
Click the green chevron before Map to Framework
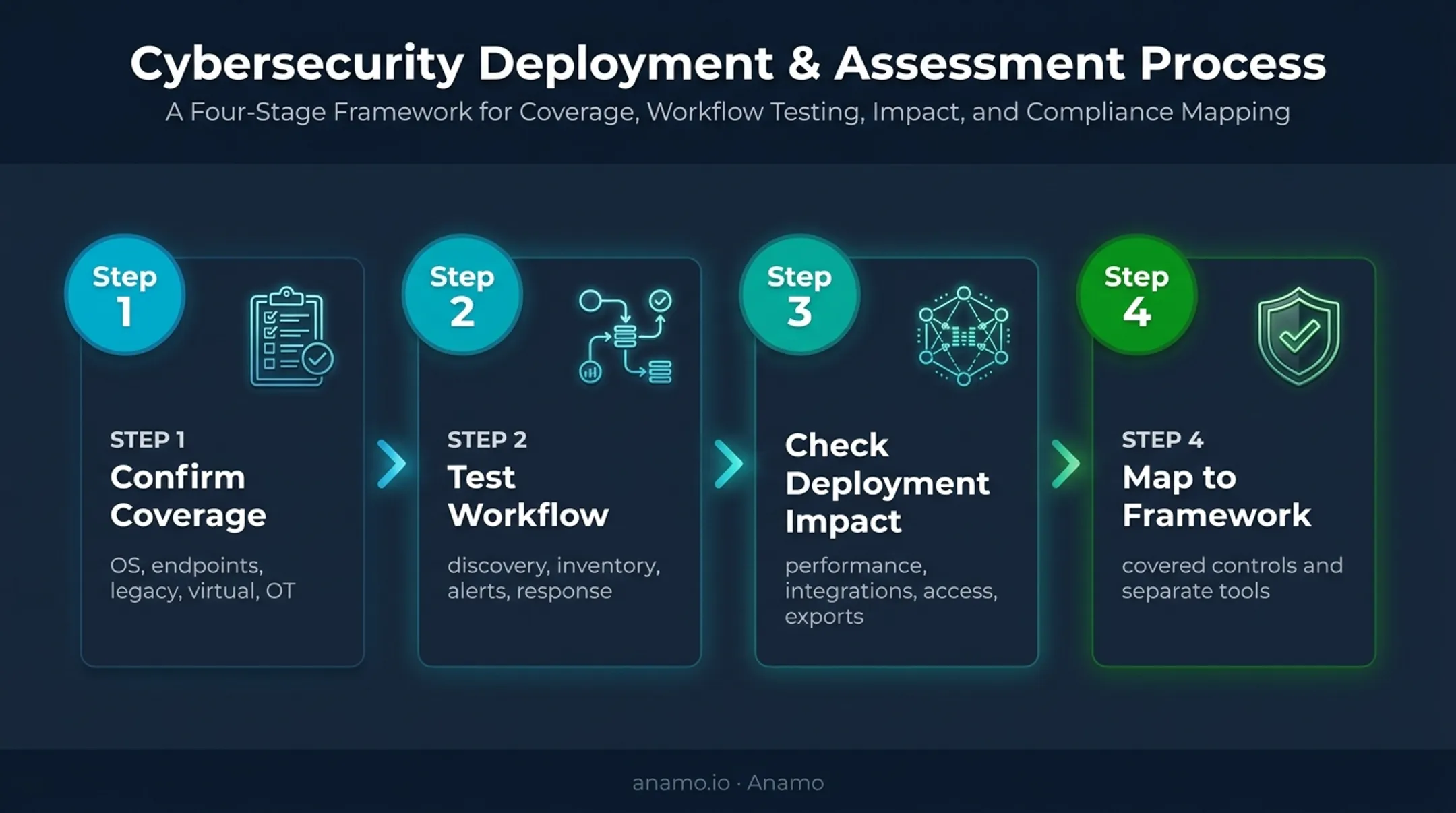pyautogui.click(x=1066, y=464)
